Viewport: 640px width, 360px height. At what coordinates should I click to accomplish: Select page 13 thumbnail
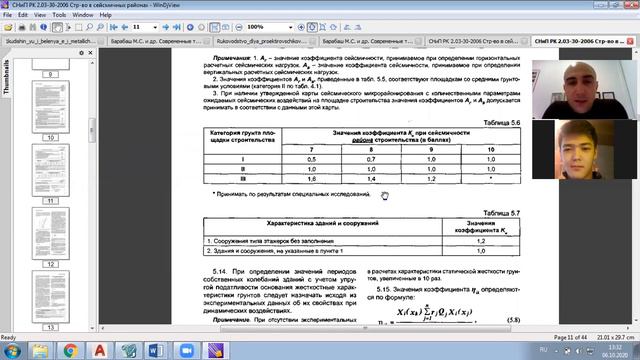point(51,297)
